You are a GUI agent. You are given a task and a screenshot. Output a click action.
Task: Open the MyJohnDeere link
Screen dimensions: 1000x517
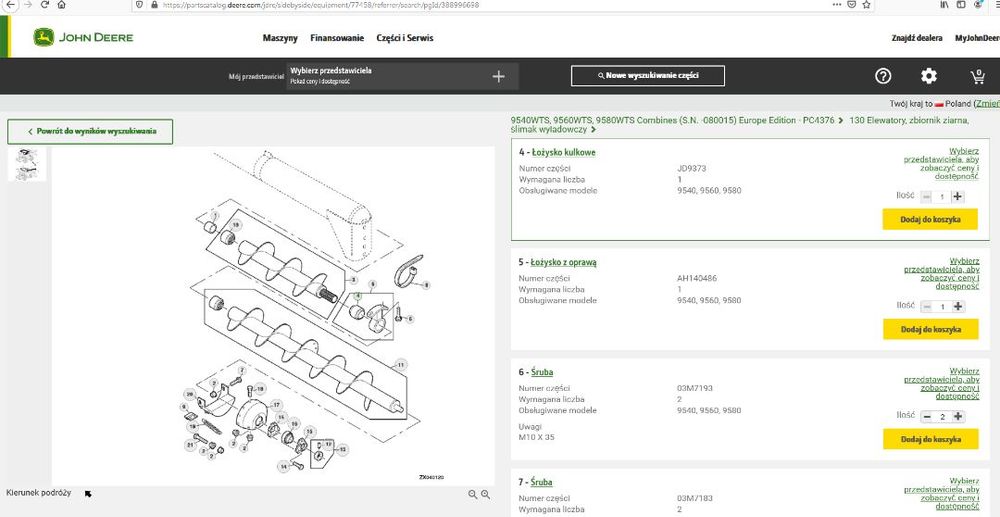tap(977, 38)
